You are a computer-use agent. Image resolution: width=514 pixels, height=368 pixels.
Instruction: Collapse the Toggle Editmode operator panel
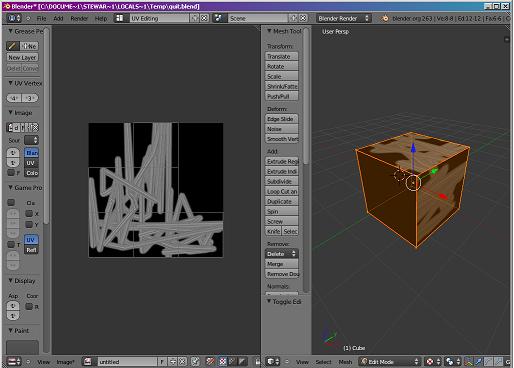[269, 301]
